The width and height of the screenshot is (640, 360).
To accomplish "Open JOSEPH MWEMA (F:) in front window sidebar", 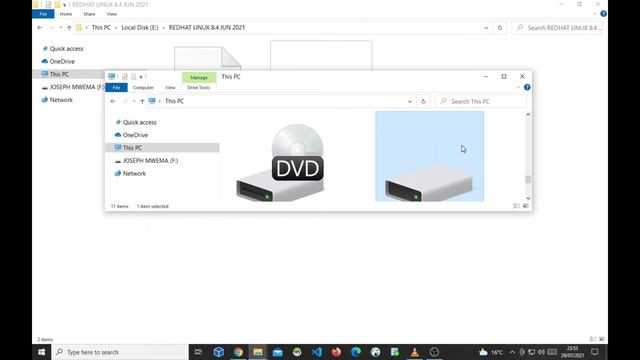I will (150, 160).
